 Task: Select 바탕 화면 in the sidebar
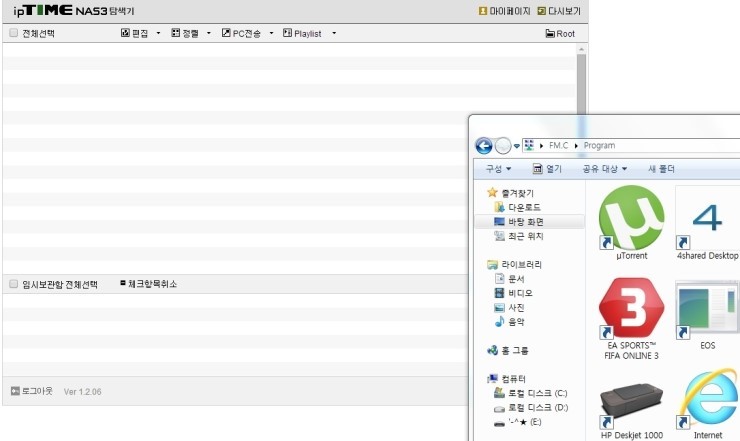coord(529,221)
